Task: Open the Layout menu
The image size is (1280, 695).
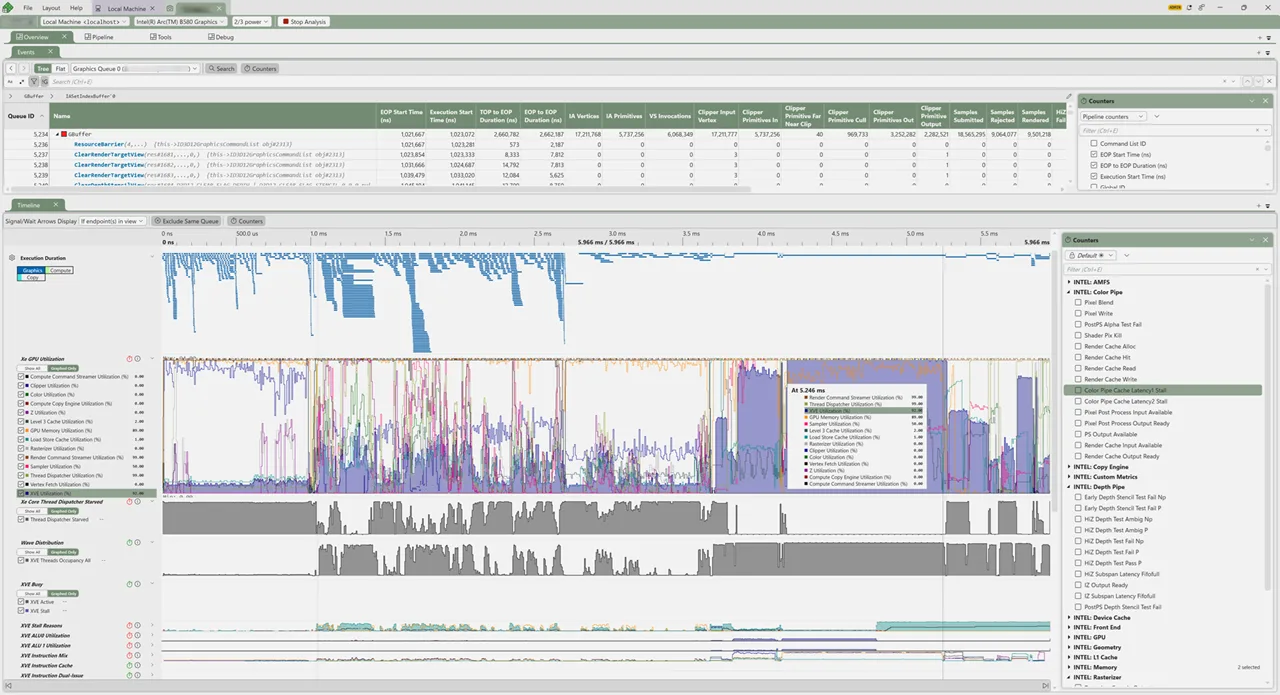Action: coord(51,7)
